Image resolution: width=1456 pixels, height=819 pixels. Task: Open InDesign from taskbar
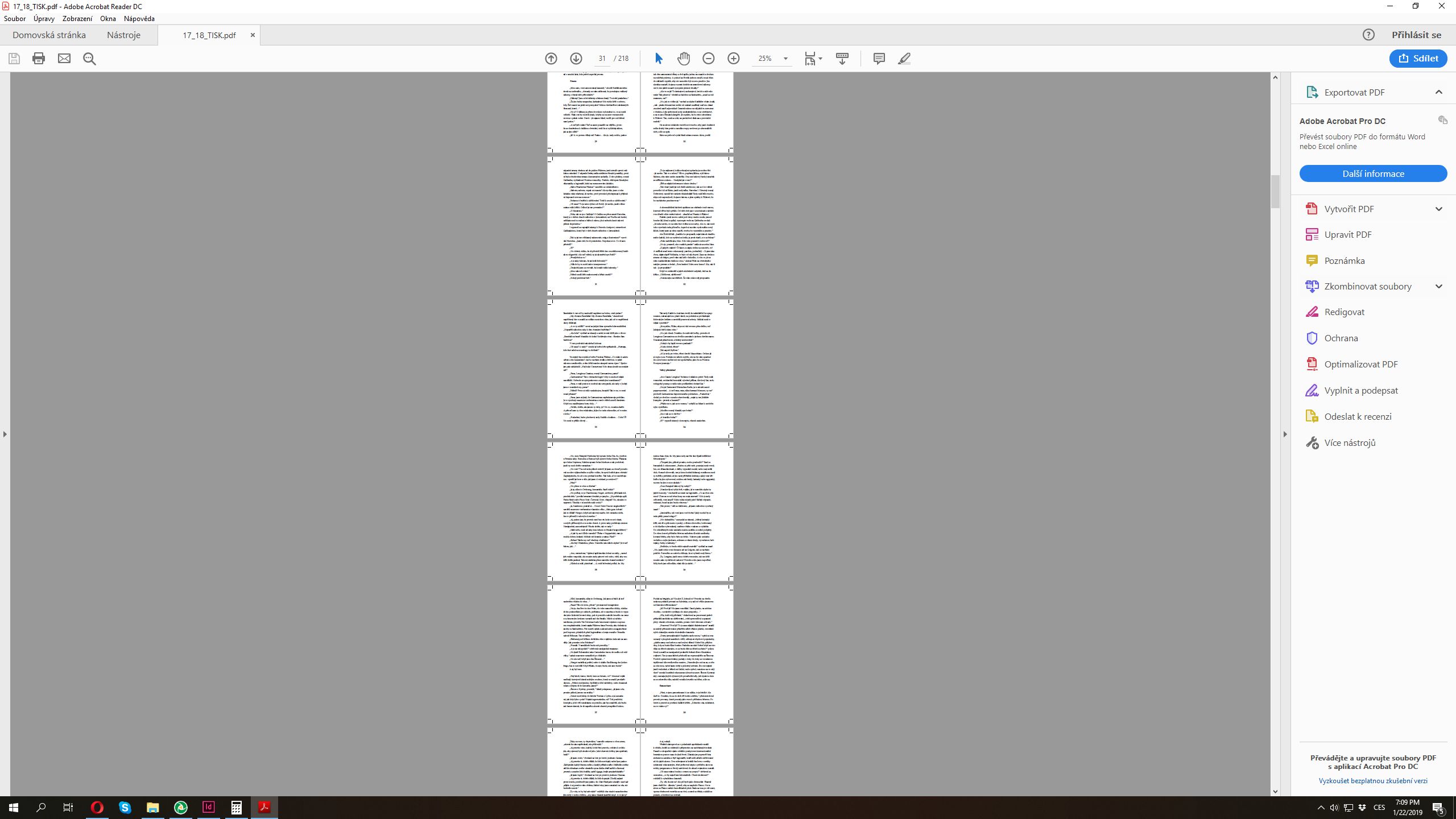pyautogui.click(x=209, y=807)
